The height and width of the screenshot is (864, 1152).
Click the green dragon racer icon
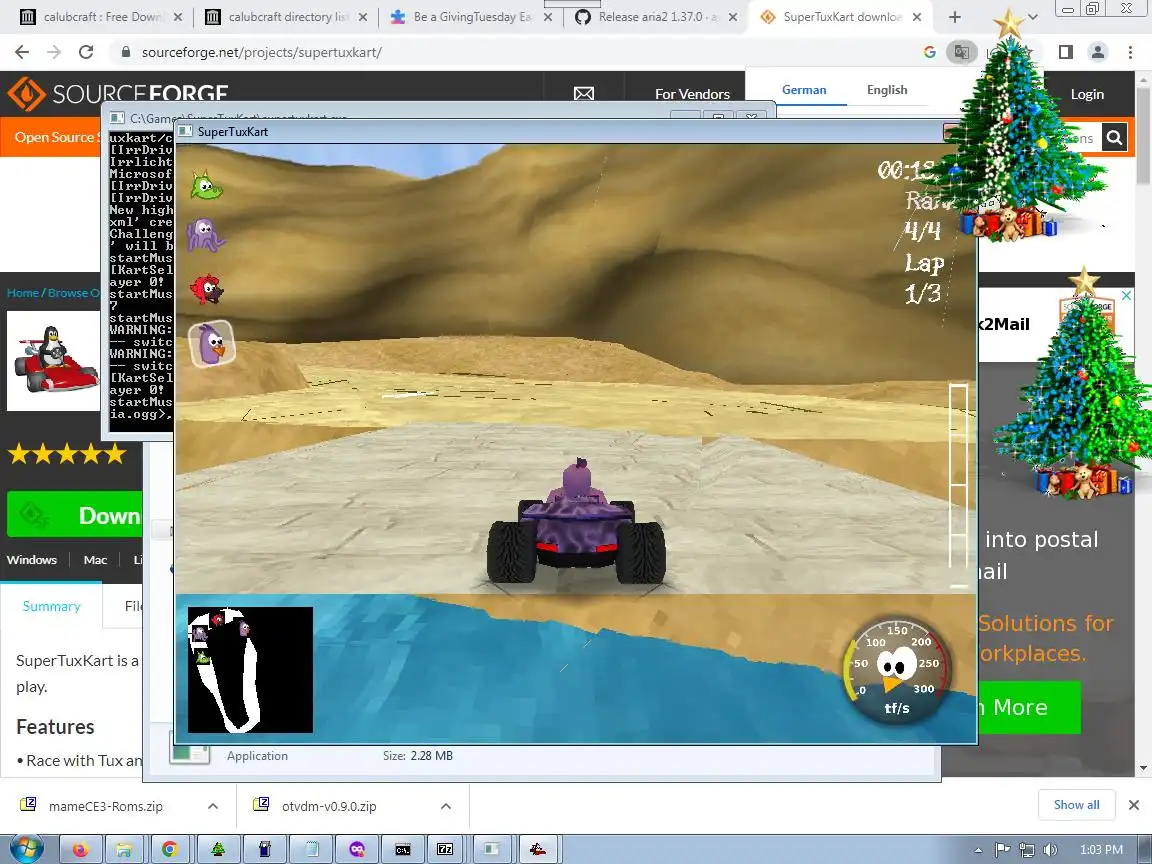(206, 186)
